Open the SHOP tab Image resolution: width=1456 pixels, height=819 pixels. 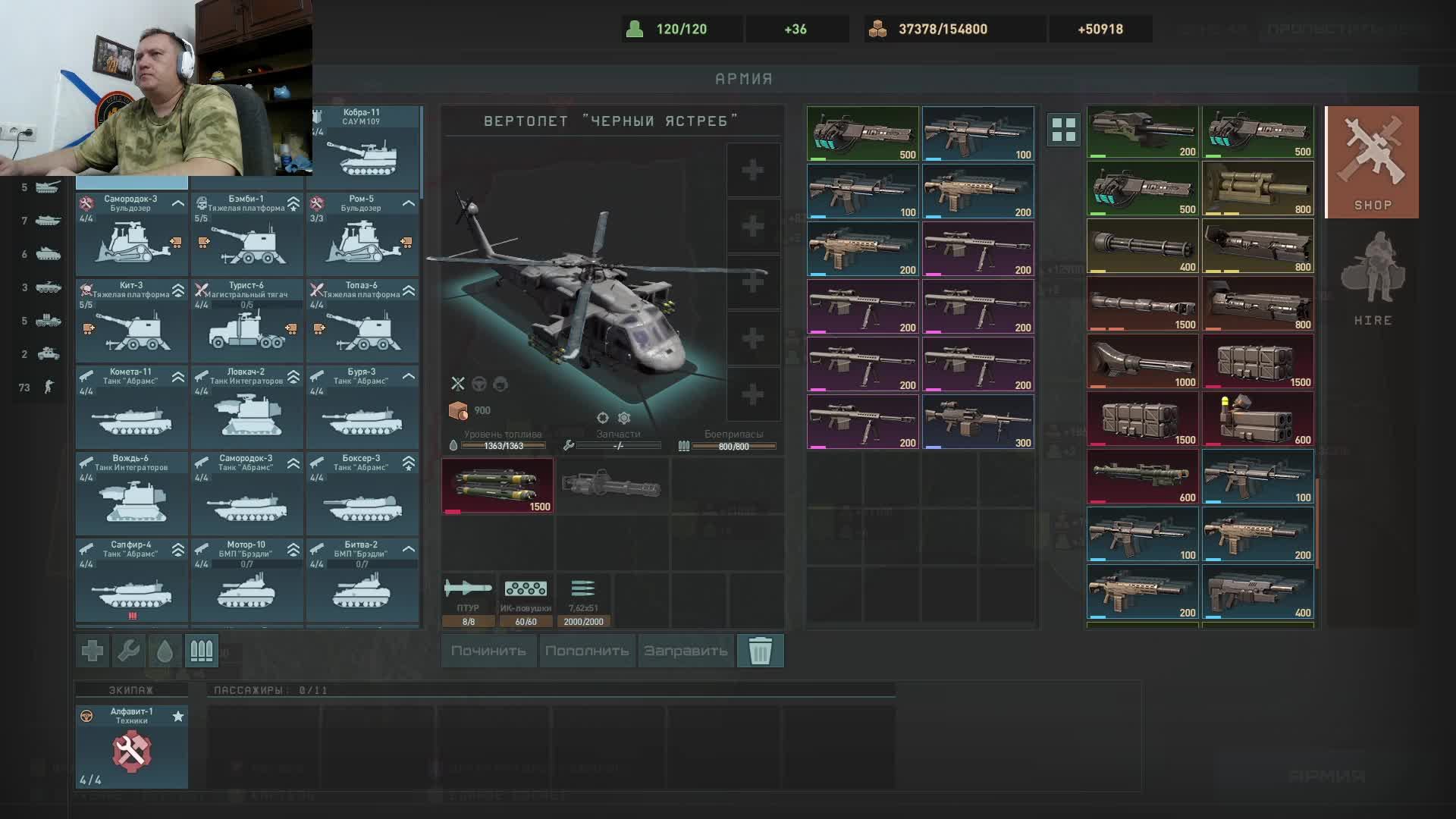point(1372,162)
